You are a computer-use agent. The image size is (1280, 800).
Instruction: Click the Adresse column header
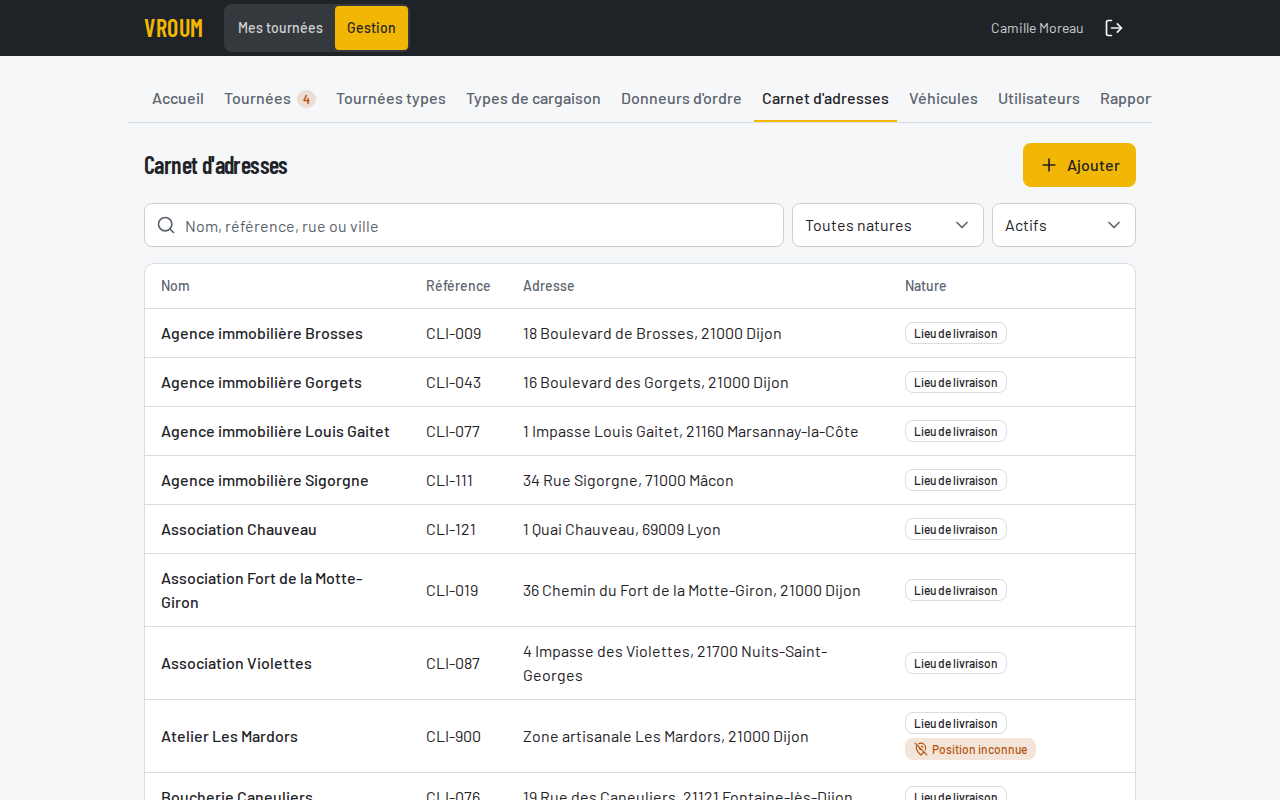tap(549, 286)
